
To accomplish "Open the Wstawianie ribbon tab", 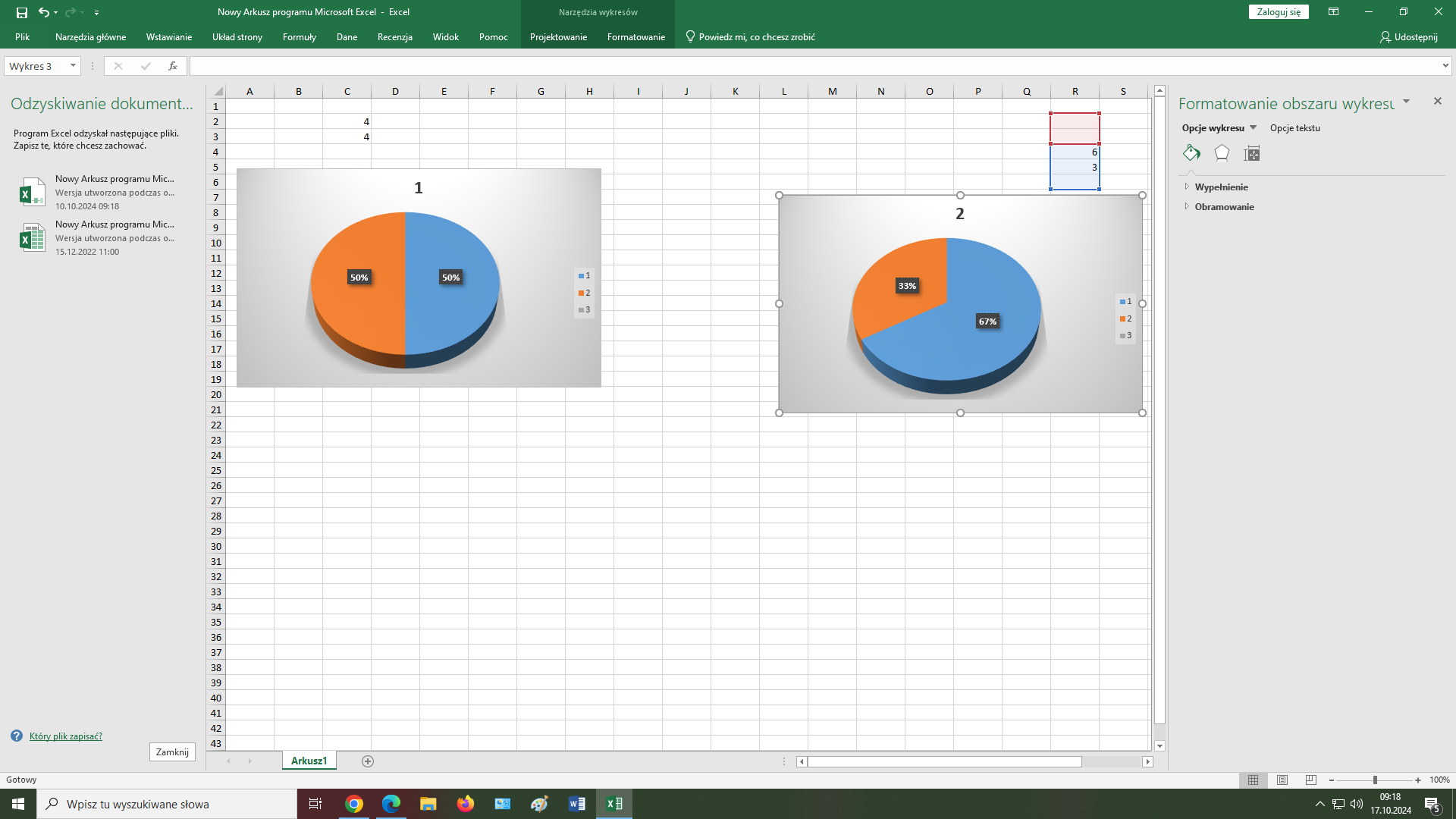I will tap(168, 36).
